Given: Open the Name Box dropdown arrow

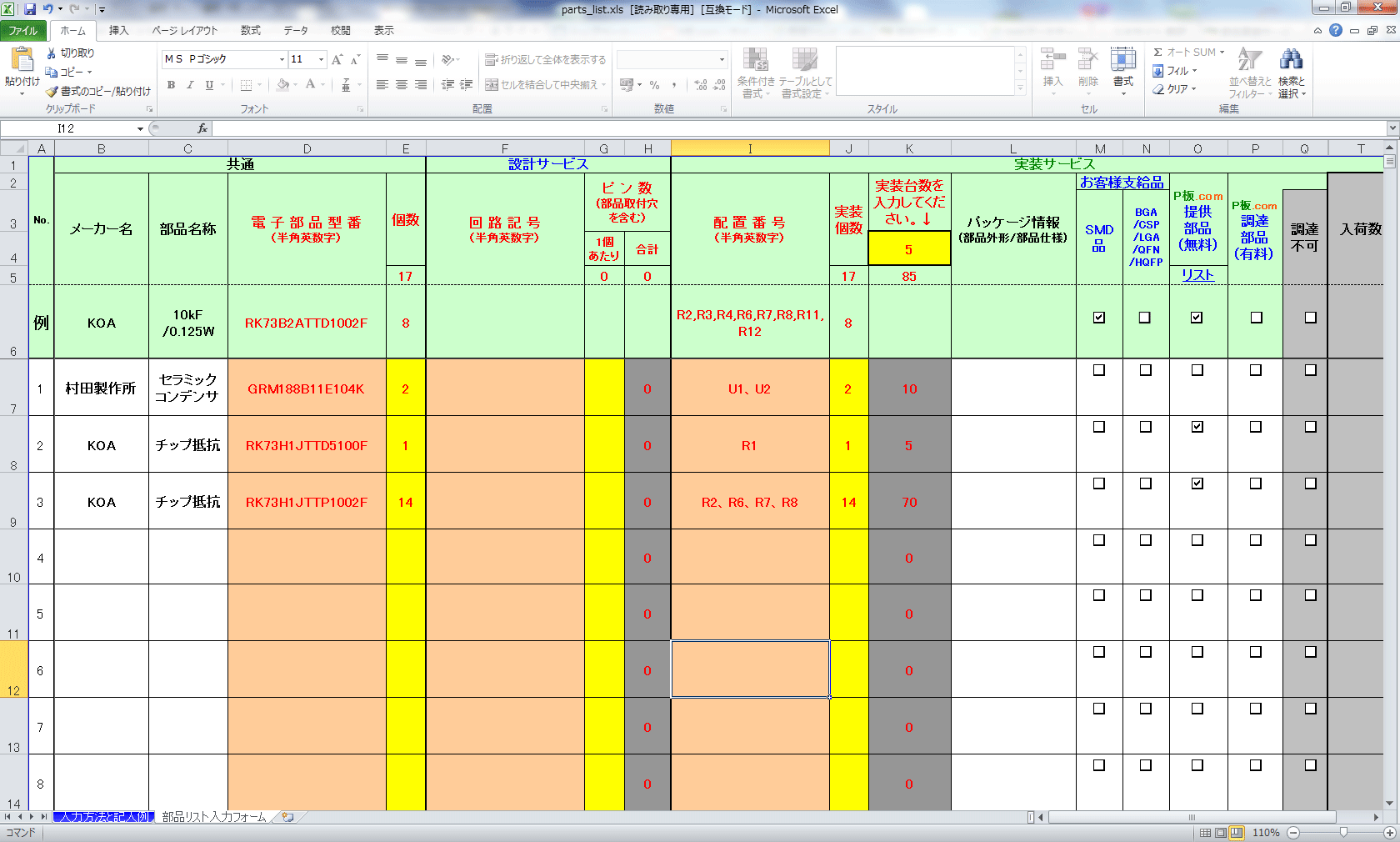Looking at the screenshot, I should (140, 128).
